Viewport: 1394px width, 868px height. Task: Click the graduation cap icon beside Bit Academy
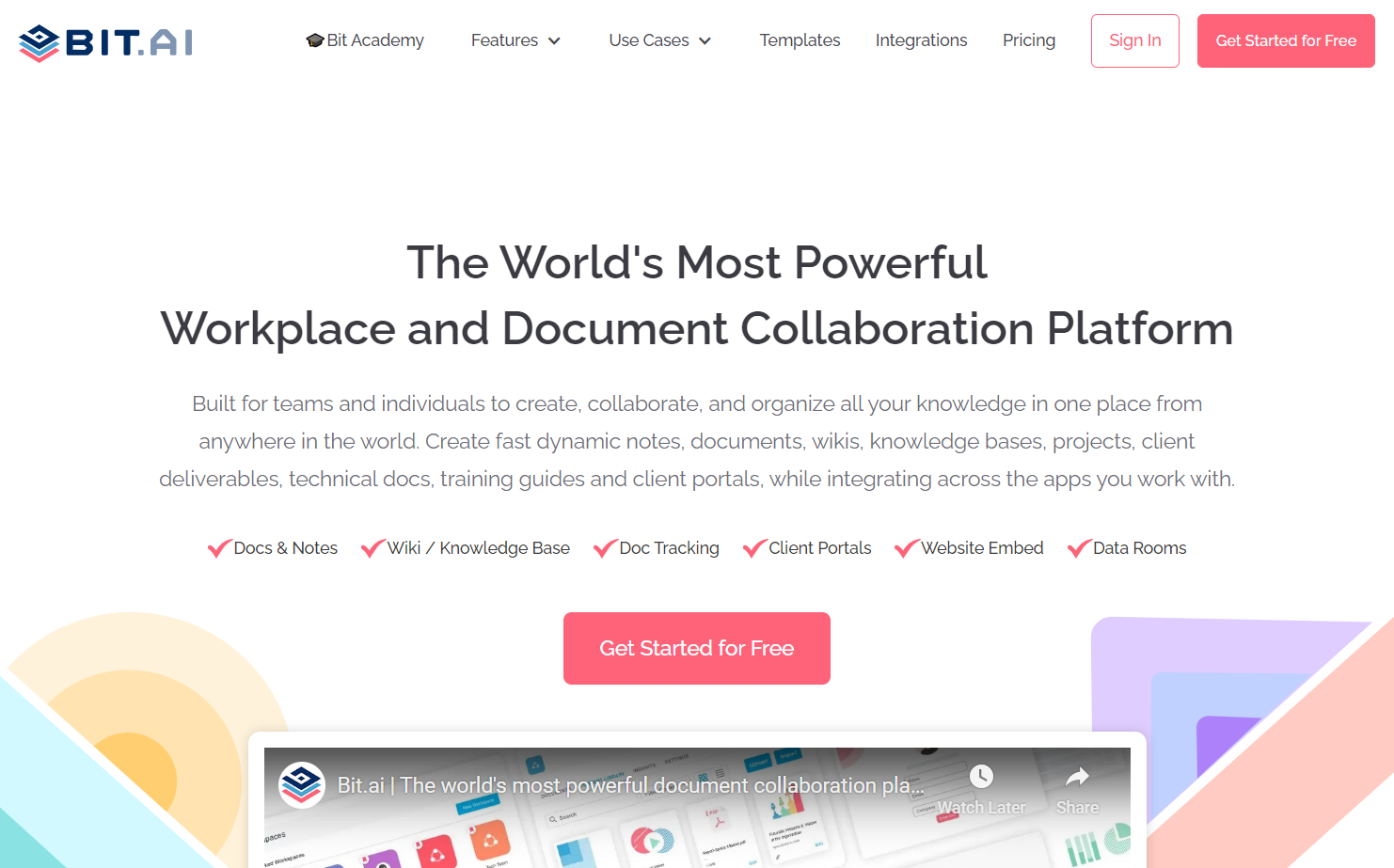click(315, 40)
